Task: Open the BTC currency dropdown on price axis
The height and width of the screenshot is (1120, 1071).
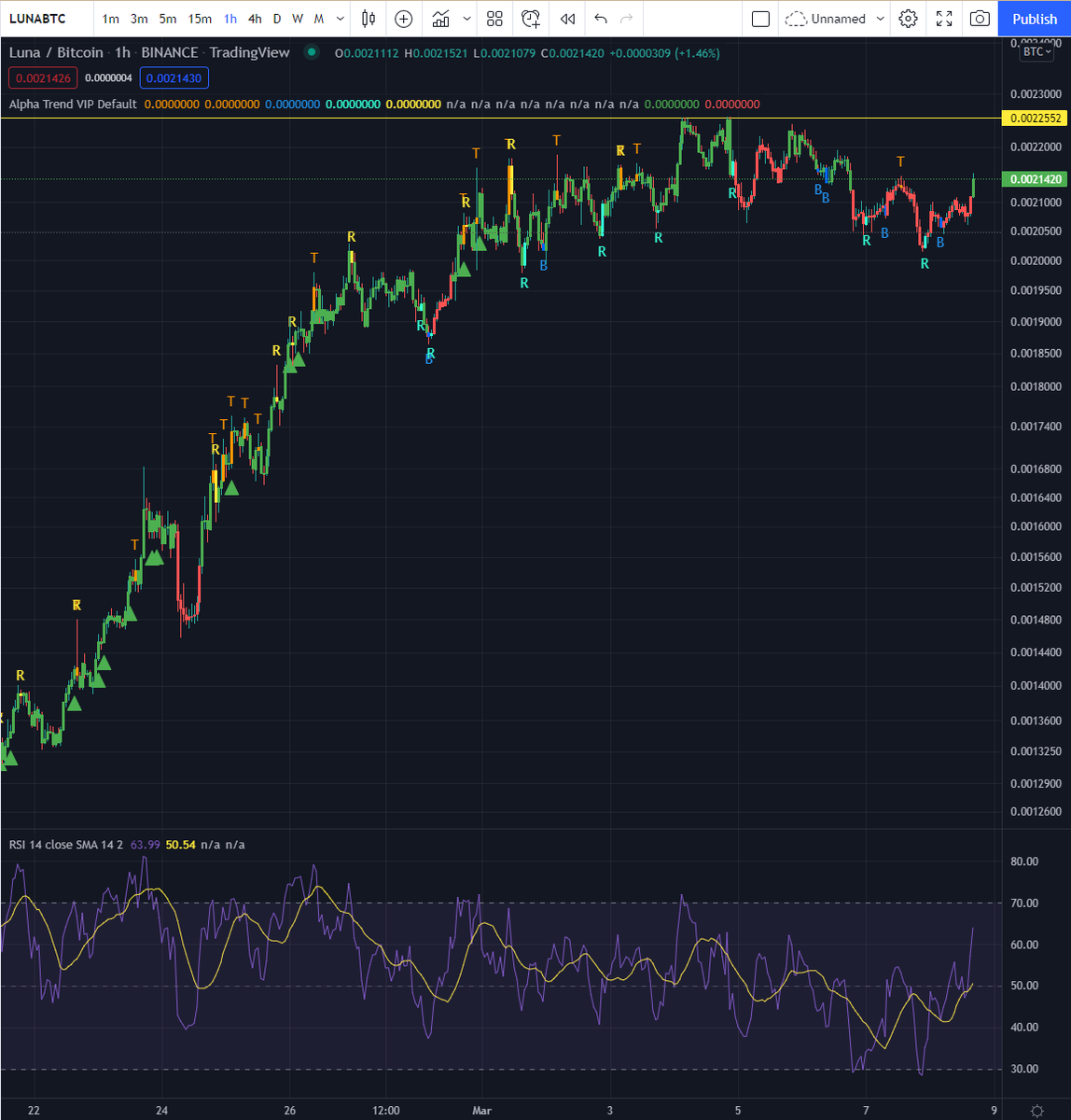Action: 1036,52
